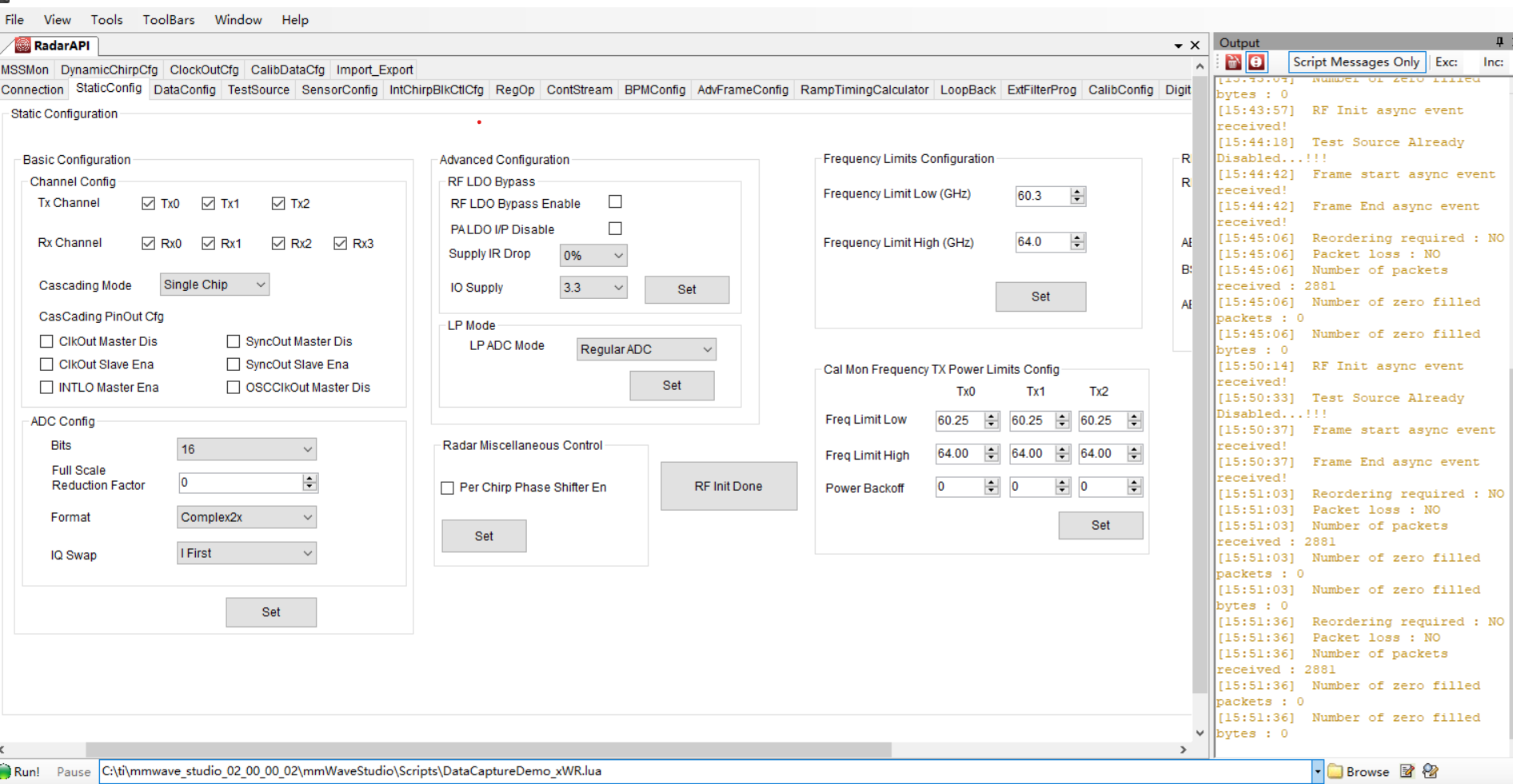Decrease Frequency Limit High spinner
The width and height of the screenshot is (1513, 784).
(1078, 246)
